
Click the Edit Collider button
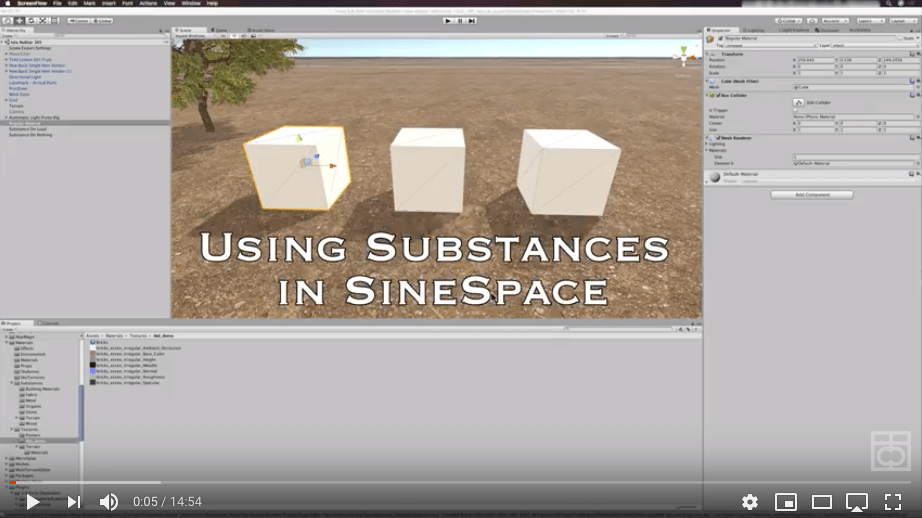click(x=799, y=102)
